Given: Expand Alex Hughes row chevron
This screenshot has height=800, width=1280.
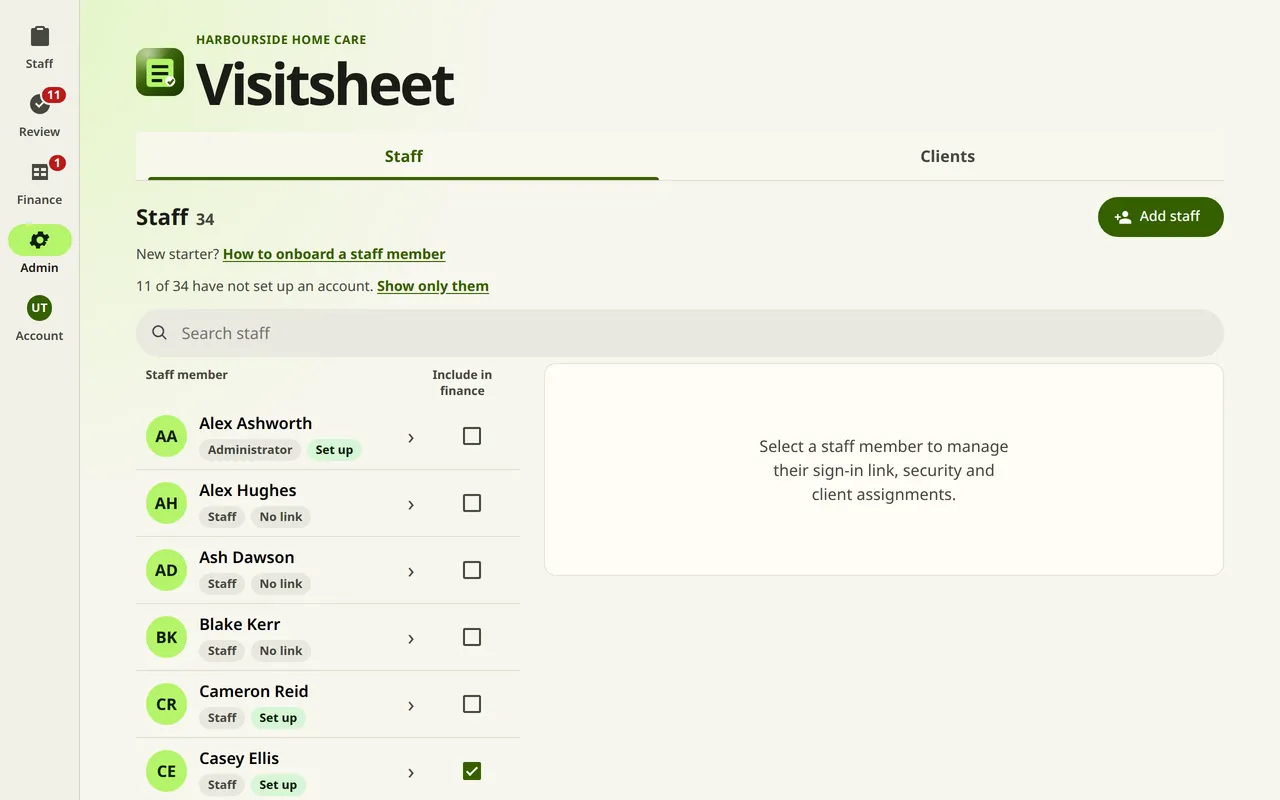Looking at the screenshot, I should click(410, 505).
